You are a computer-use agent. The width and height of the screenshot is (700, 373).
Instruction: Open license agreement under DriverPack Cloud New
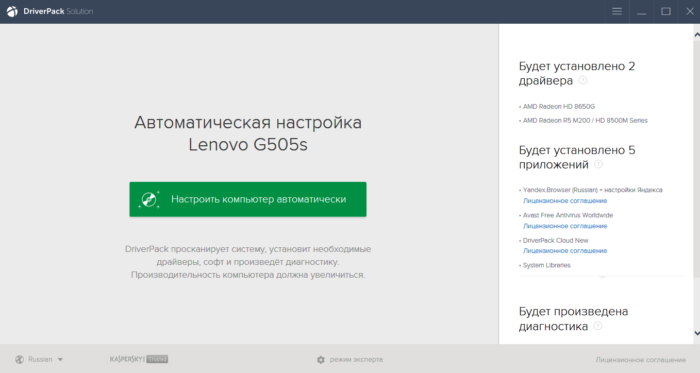(565, 251)
